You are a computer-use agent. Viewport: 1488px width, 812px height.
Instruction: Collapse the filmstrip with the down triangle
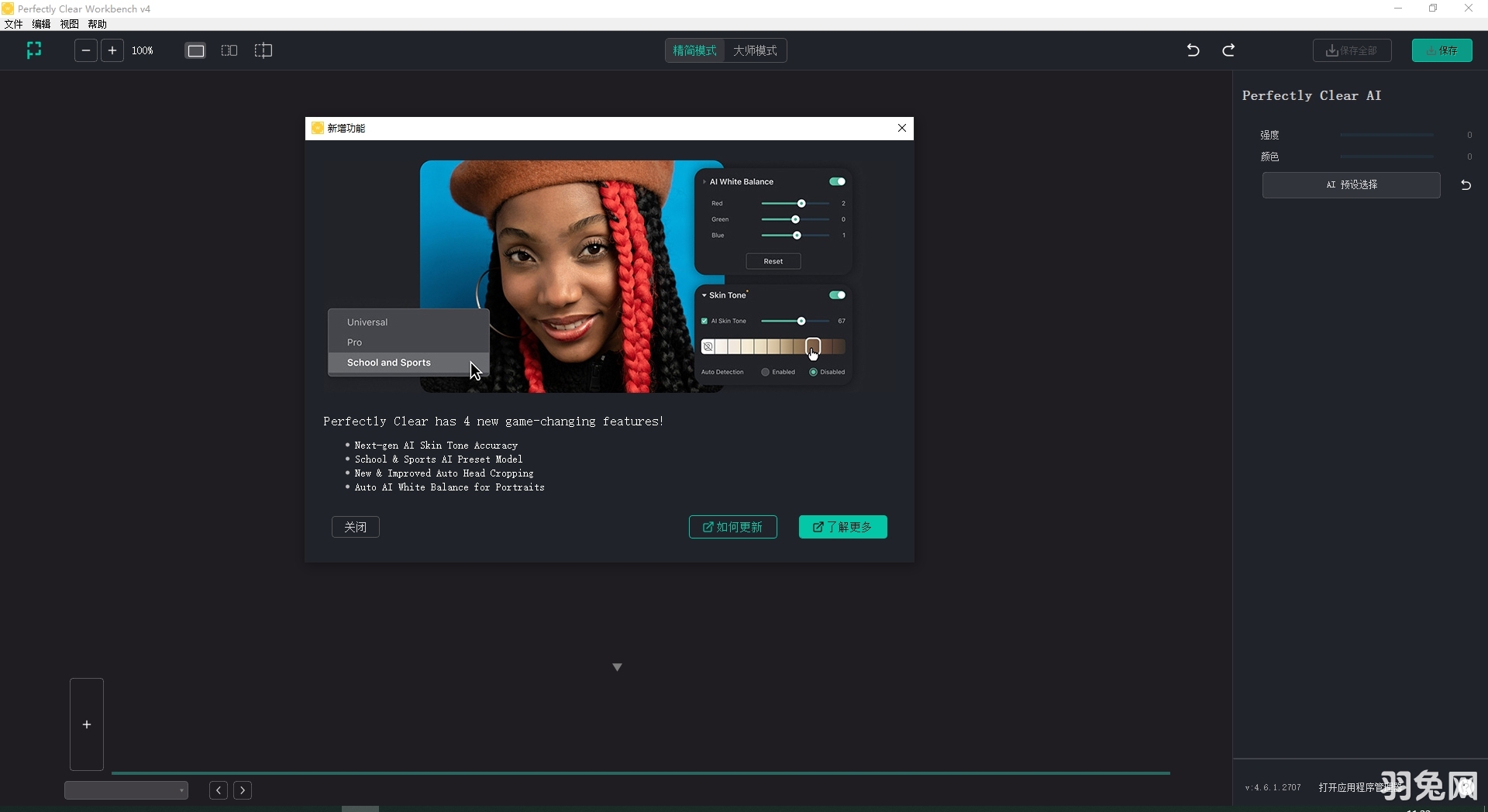click(x=617, y=667)
